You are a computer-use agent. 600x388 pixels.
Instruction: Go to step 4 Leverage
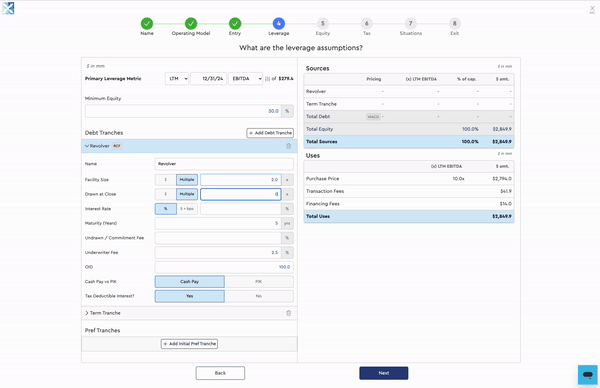(x=279, y=24)
